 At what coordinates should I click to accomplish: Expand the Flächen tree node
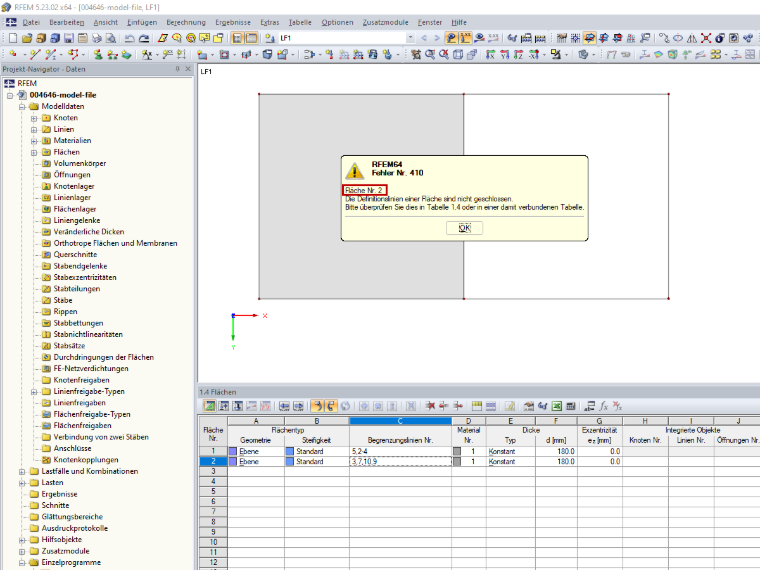pyautogui.click(x=33, y=152)
